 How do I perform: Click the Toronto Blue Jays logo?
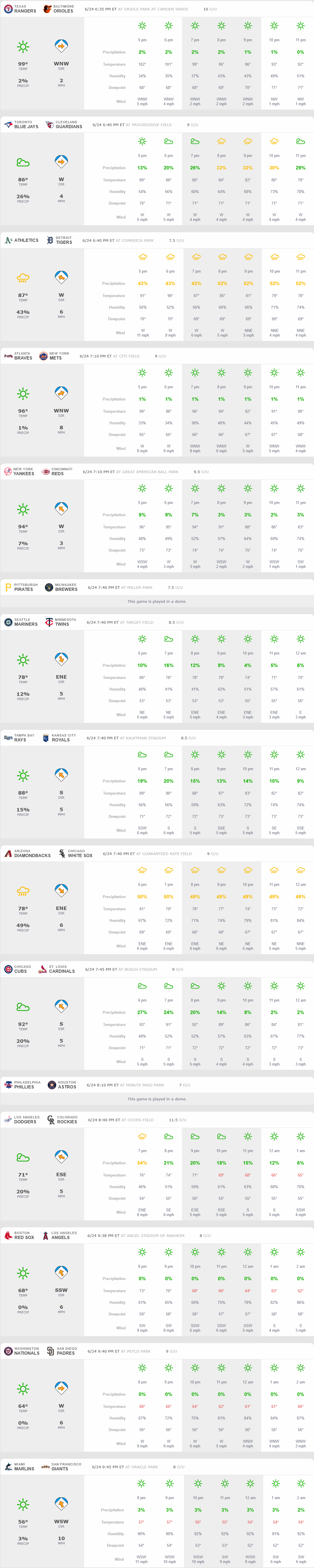click(x=8, y=125)
